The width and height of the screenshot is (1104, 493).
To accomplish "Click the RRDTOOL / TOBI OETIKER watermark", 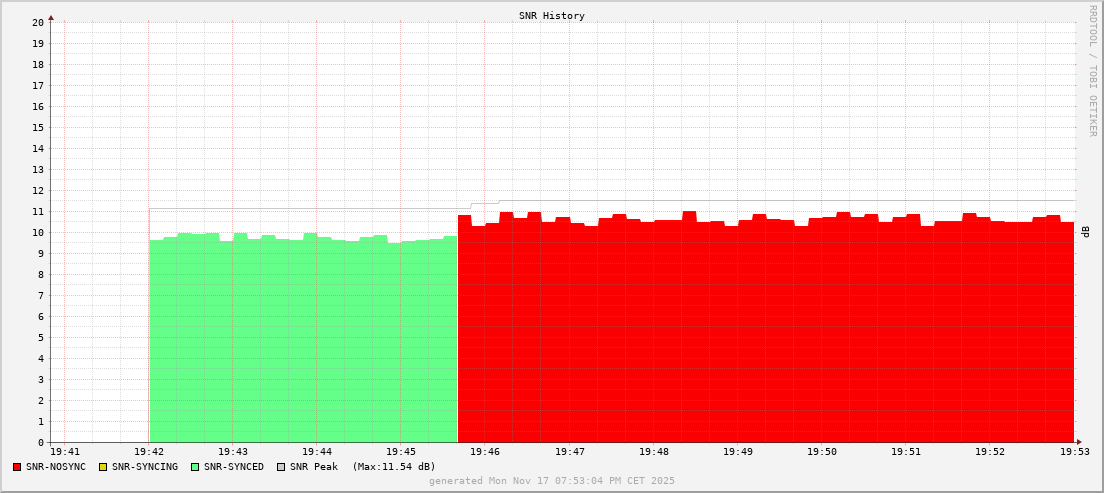I will pyautogui.click(x=1092, y=71).
